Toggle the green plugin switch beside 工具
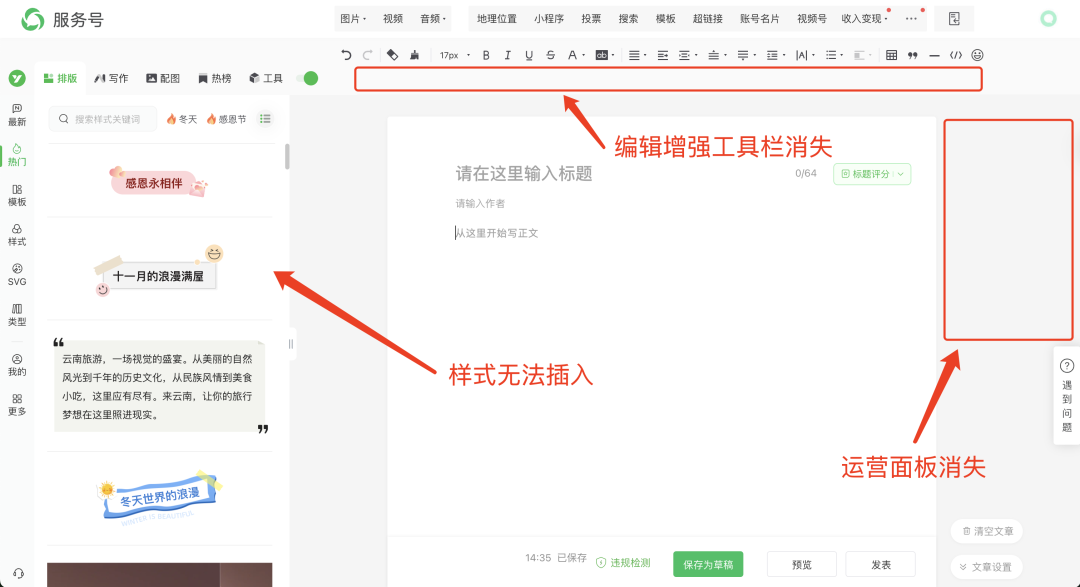 [x=307, y=78]
